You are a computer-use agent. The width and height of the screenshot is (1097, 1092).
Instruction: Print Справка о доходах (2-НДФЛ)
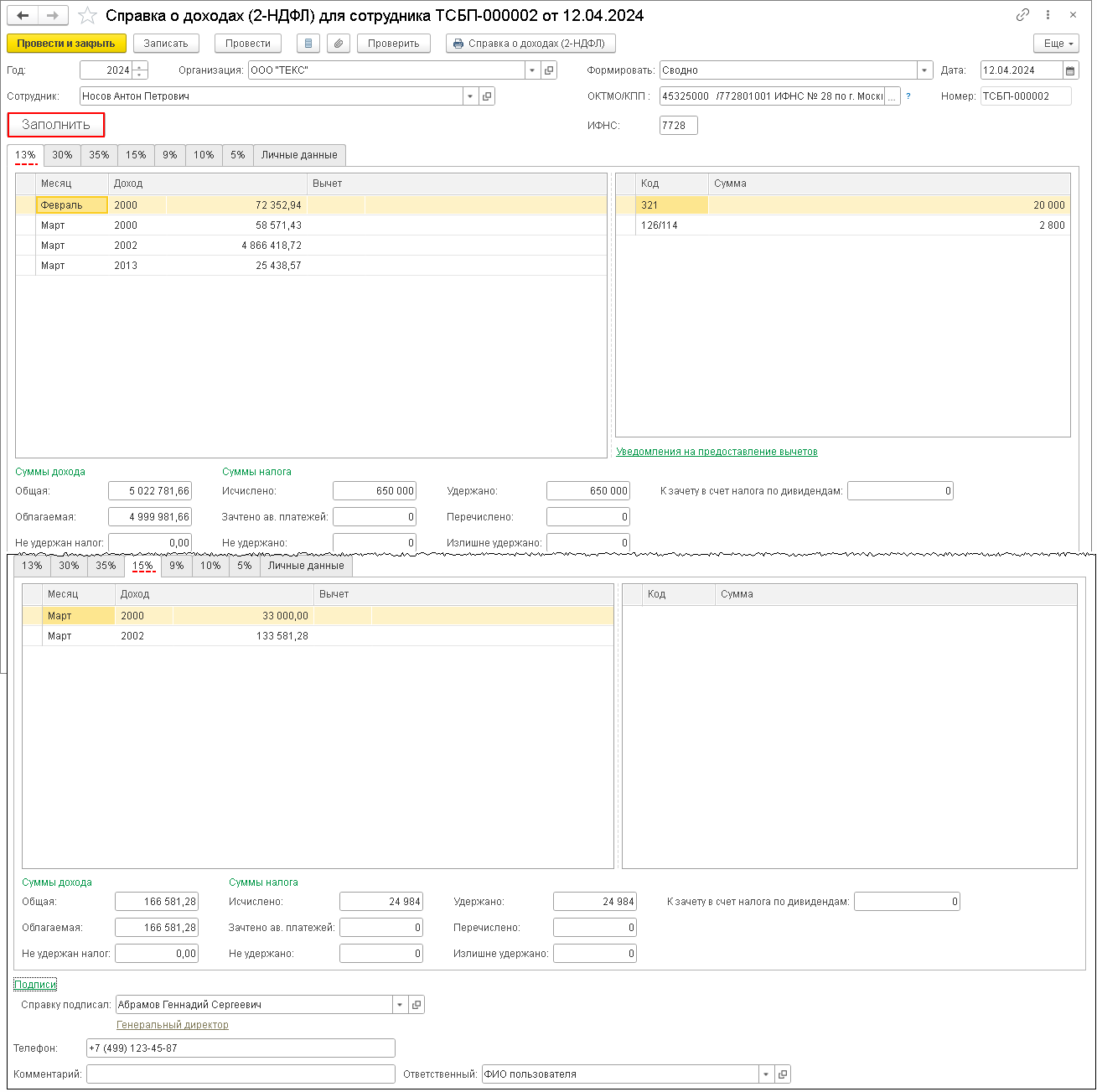[x=530, y=44]
